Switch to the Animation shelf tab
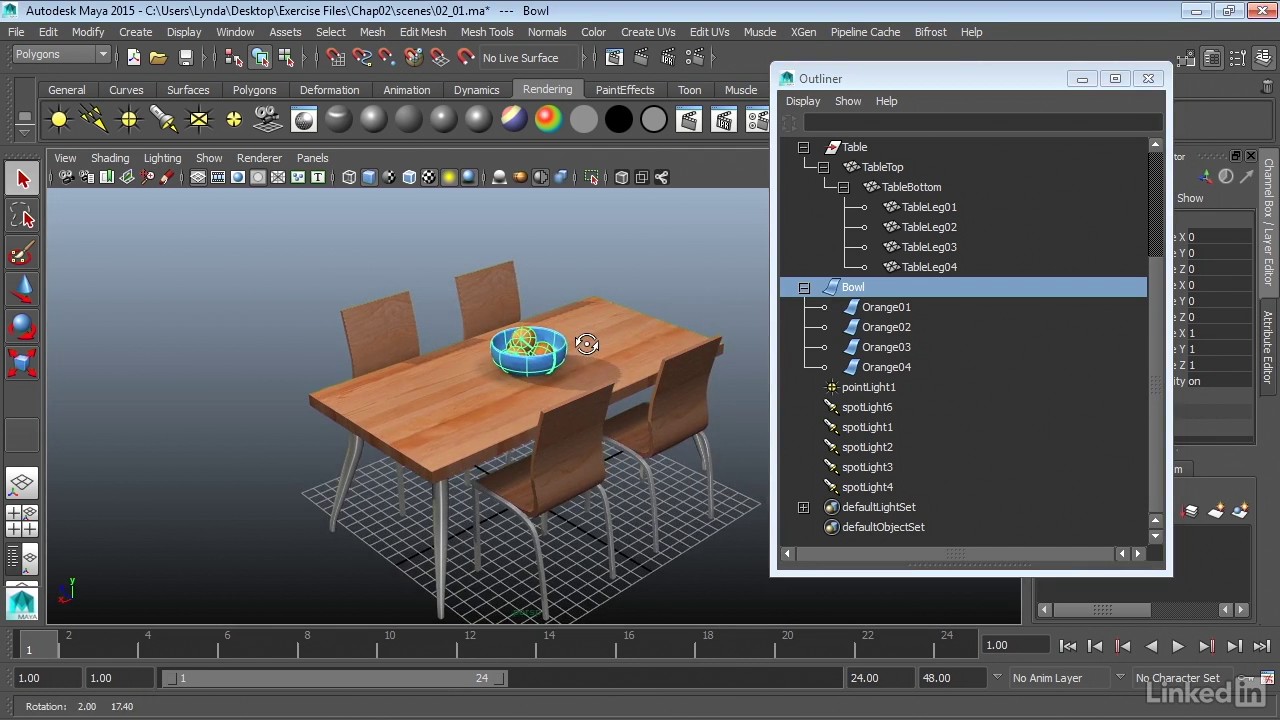 406,90
